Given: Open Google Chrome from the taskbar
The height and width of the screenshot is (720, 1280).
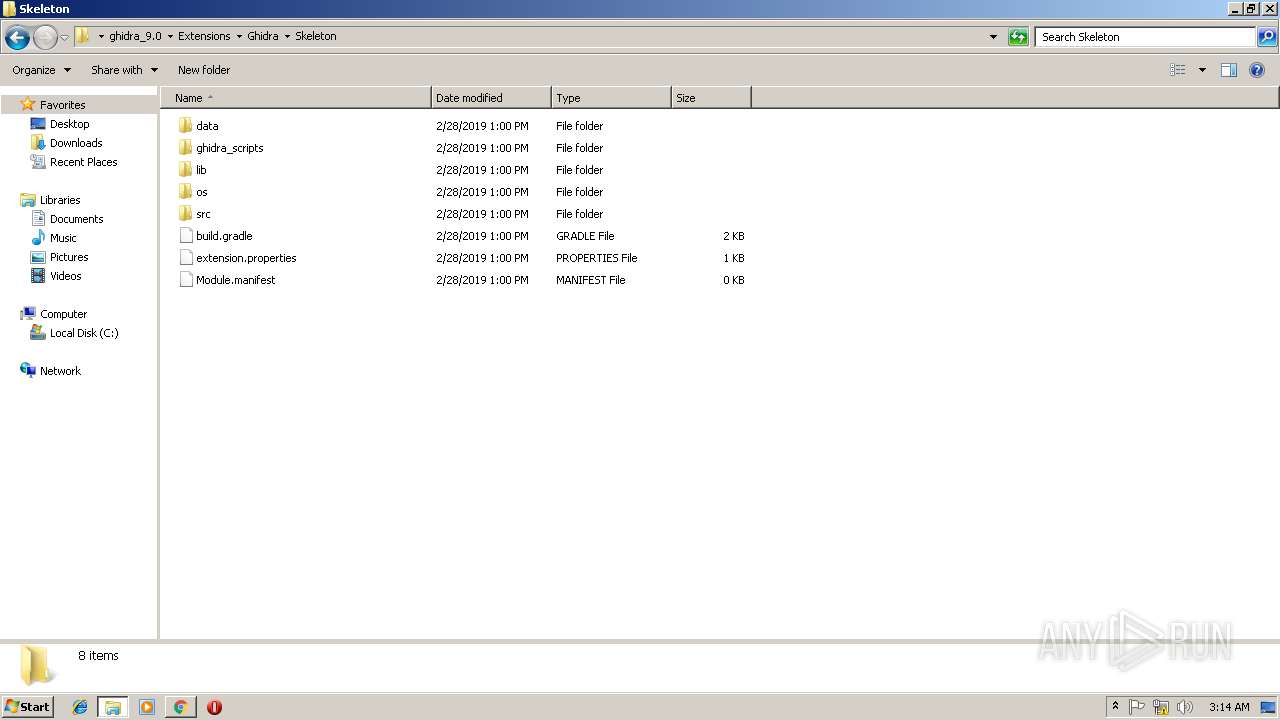Looking at the screenshot, I should (x=180, y=707).
